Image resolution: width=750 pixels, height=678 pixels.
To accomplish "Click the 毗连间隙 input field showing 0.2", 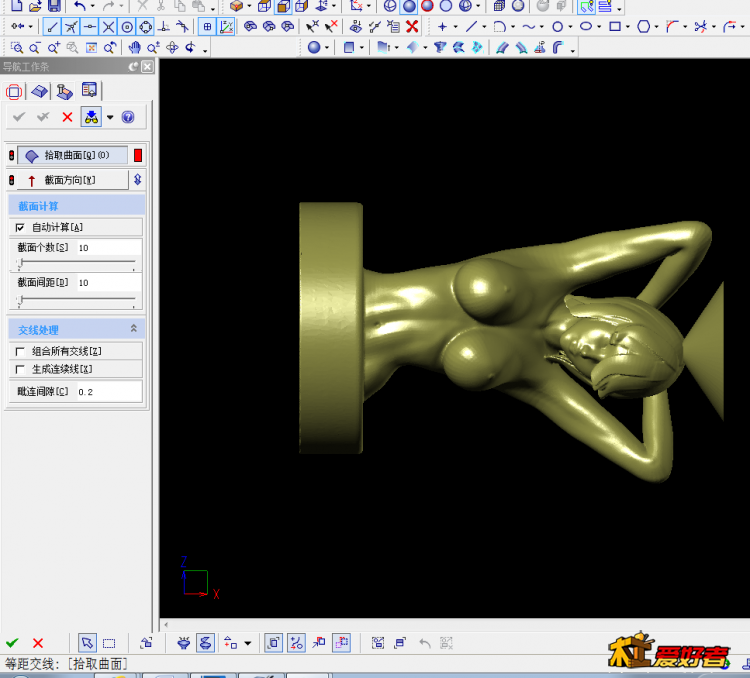I will tap(109, 391).
